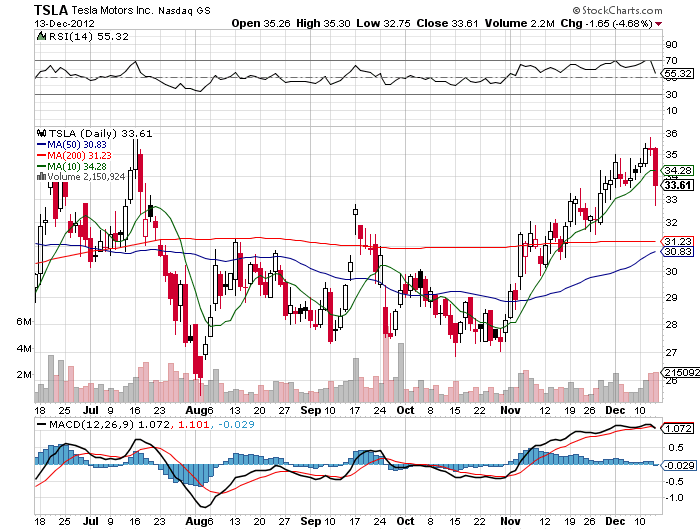Click the 'MA(50) 30.83' legend text

coord(77,145)
